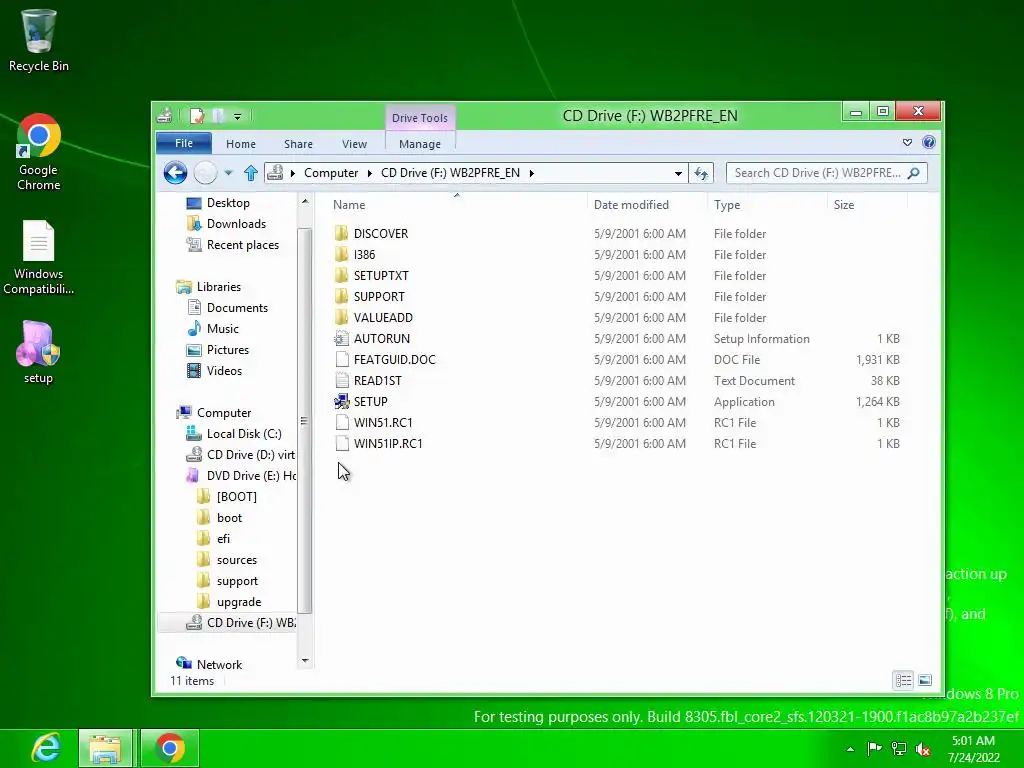The width and height of the screenshot is (1024, 768).
Task: Open the File menu tab
Action: pyautogui.click(x=184, y=143)
